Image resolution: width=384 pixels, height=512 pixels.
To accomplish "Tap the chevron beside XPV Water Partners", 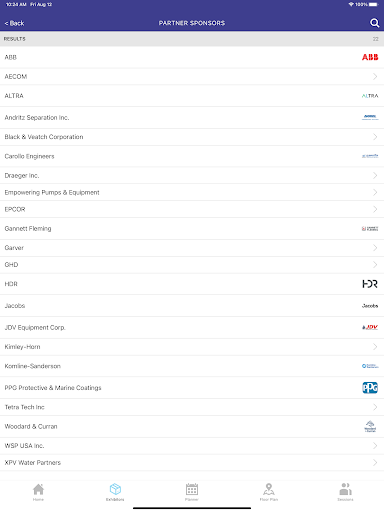I will pos(375,463).
